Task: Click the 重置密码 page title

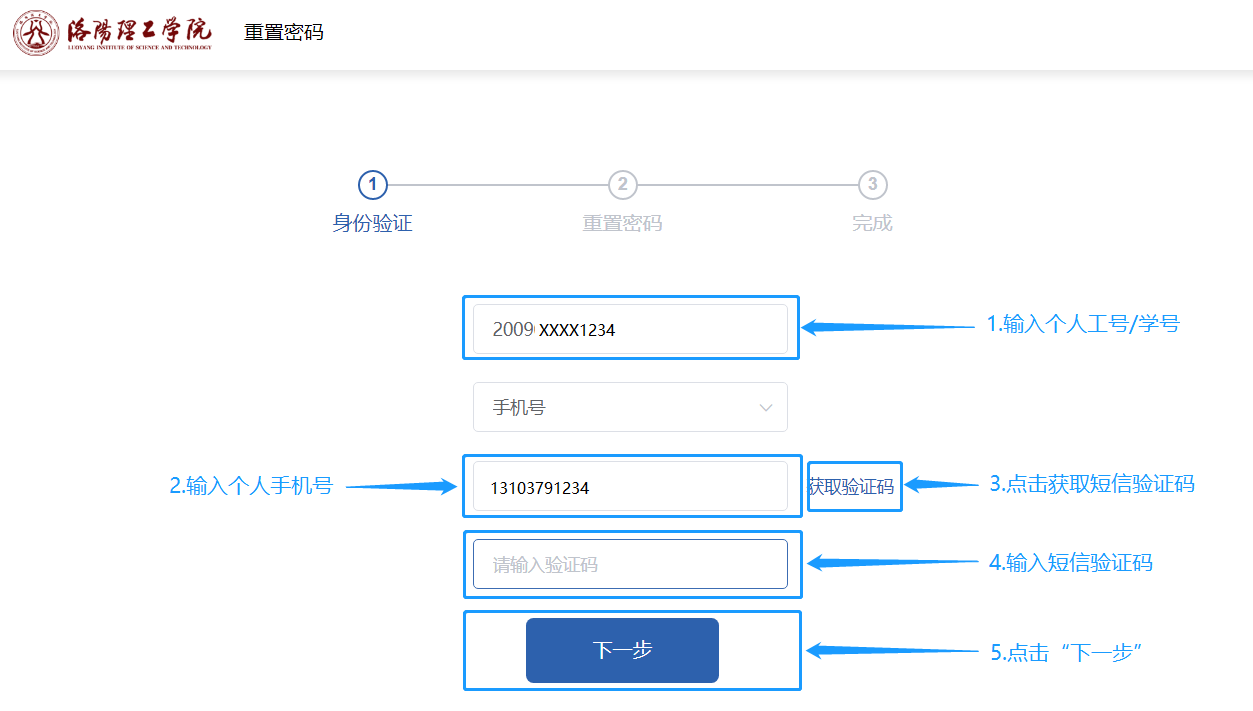Action: pyautogui.click(x=284, y=32)
